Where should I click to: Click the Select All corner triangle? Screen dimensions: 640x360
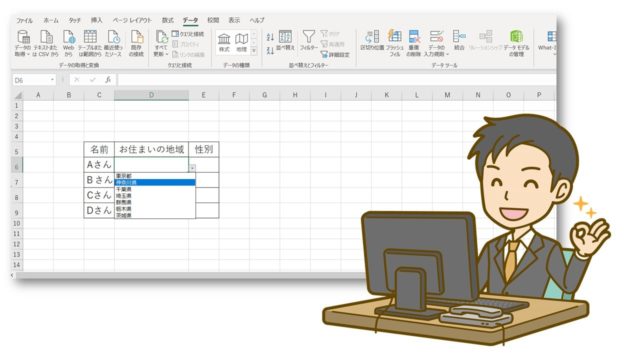pyautogui.click(x=18, y=95)
